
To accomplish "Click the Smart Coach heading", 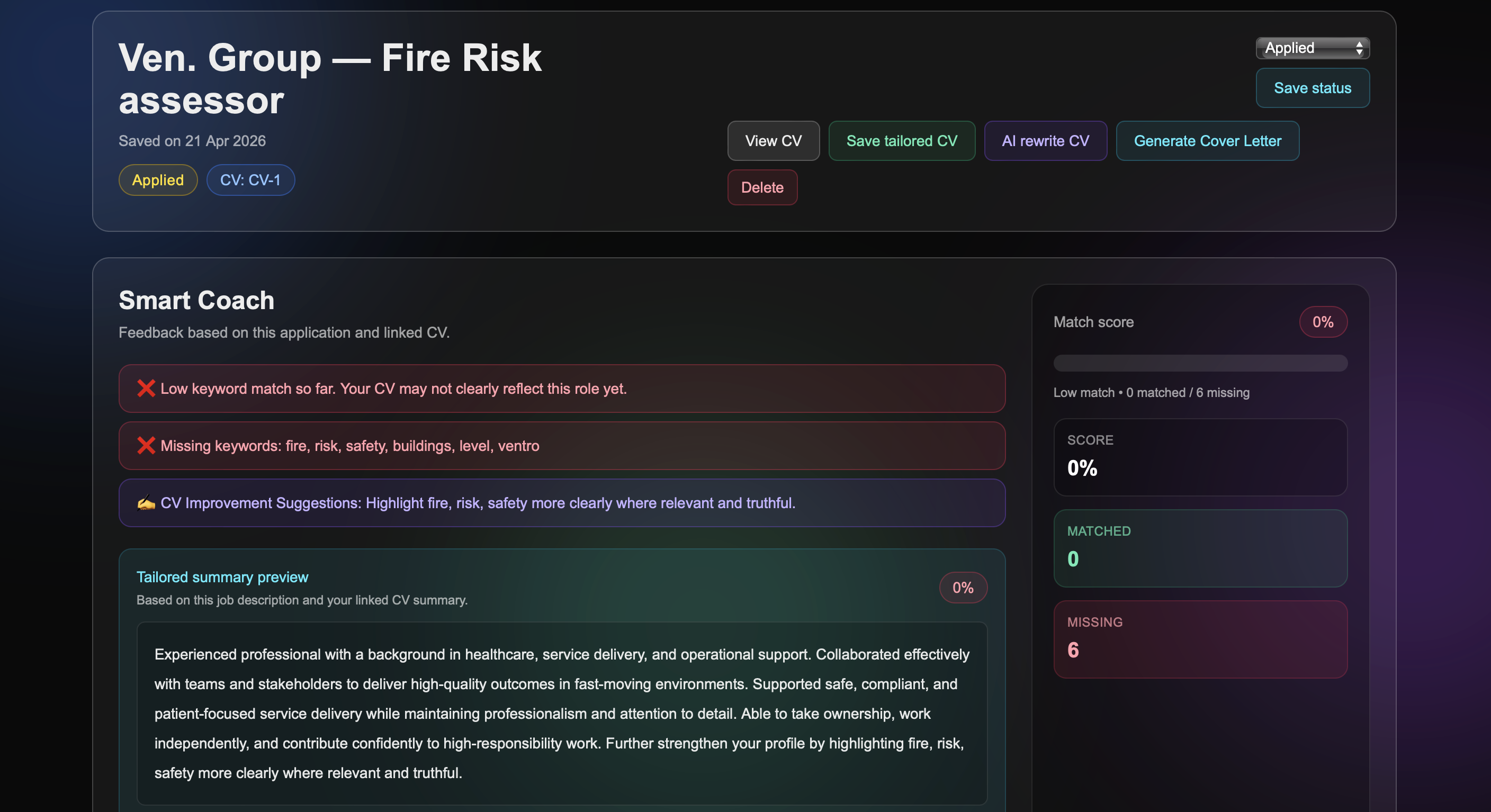I will click(x=196, y=300).
